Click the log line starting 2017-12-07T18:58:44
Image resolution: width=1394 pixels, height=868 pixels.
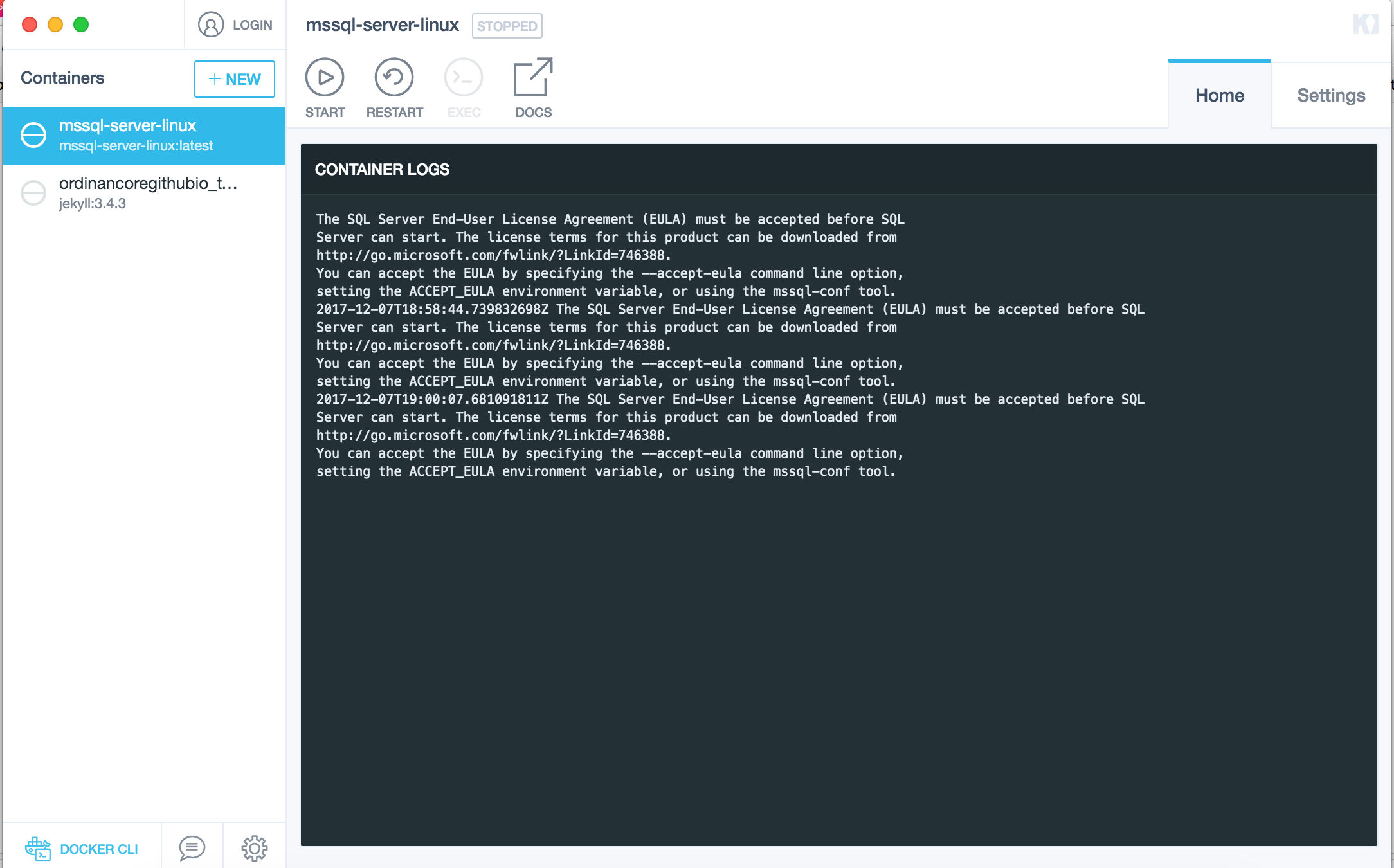[730, 309]
